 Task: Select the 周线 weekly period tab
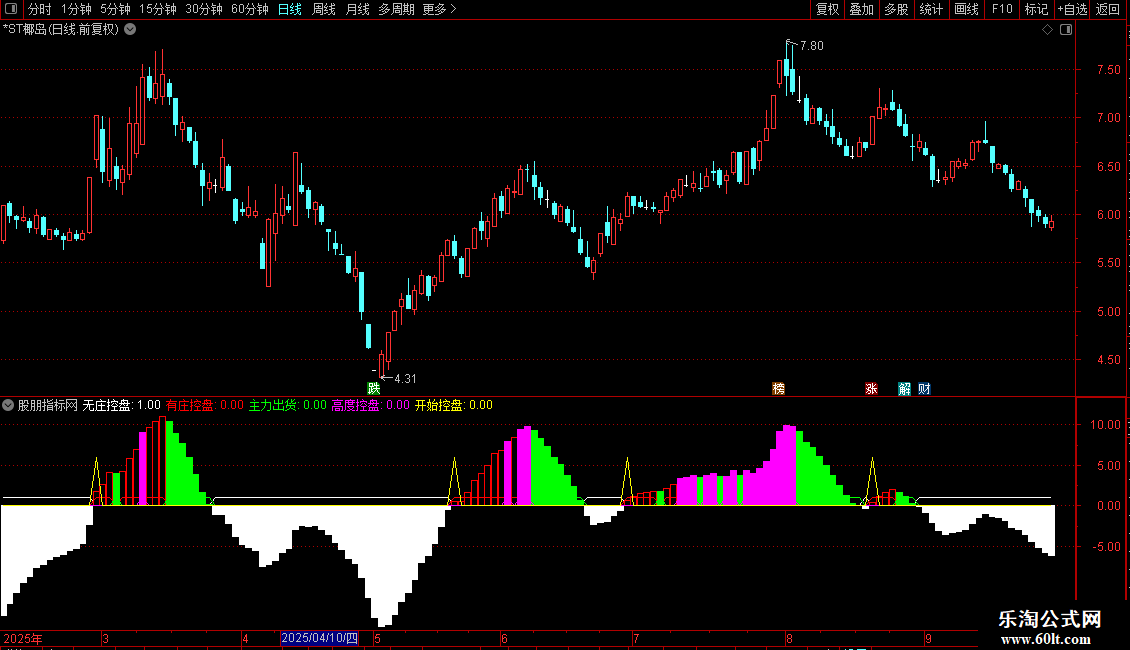click(324, 9)
